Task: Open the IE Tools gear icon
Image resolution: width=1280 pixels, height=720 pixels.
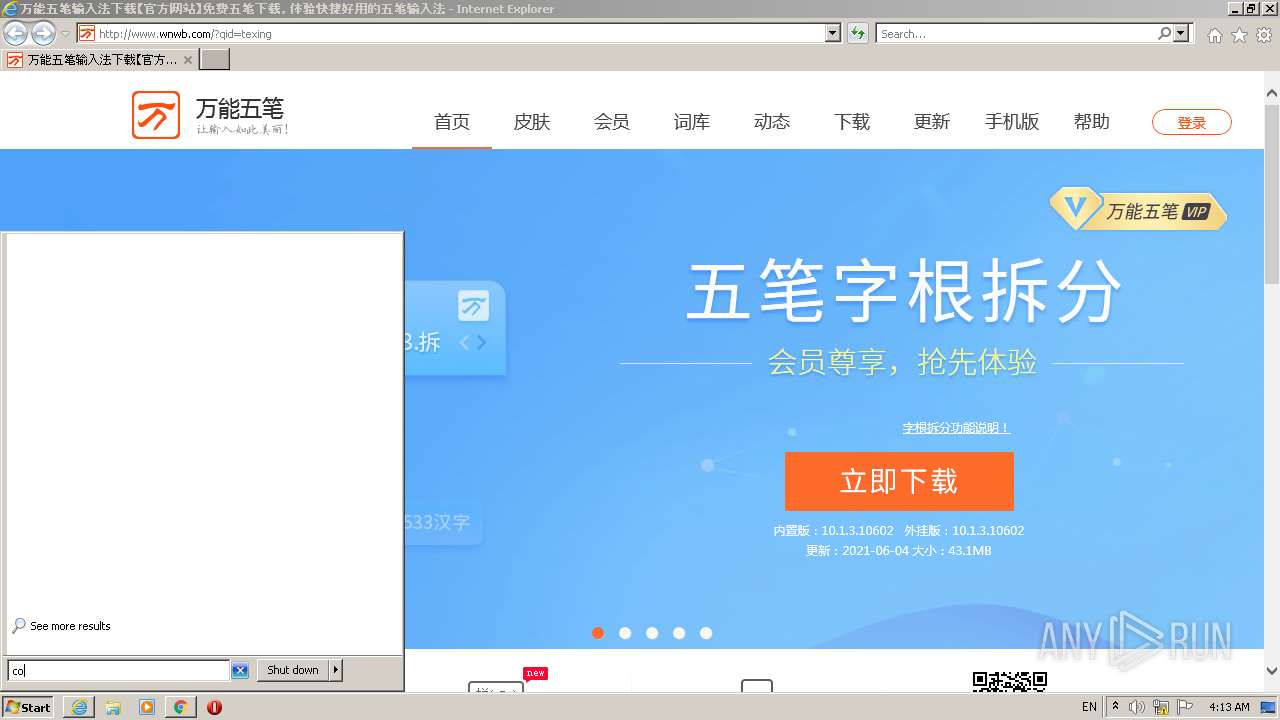Action: (x=1264, y=35)
